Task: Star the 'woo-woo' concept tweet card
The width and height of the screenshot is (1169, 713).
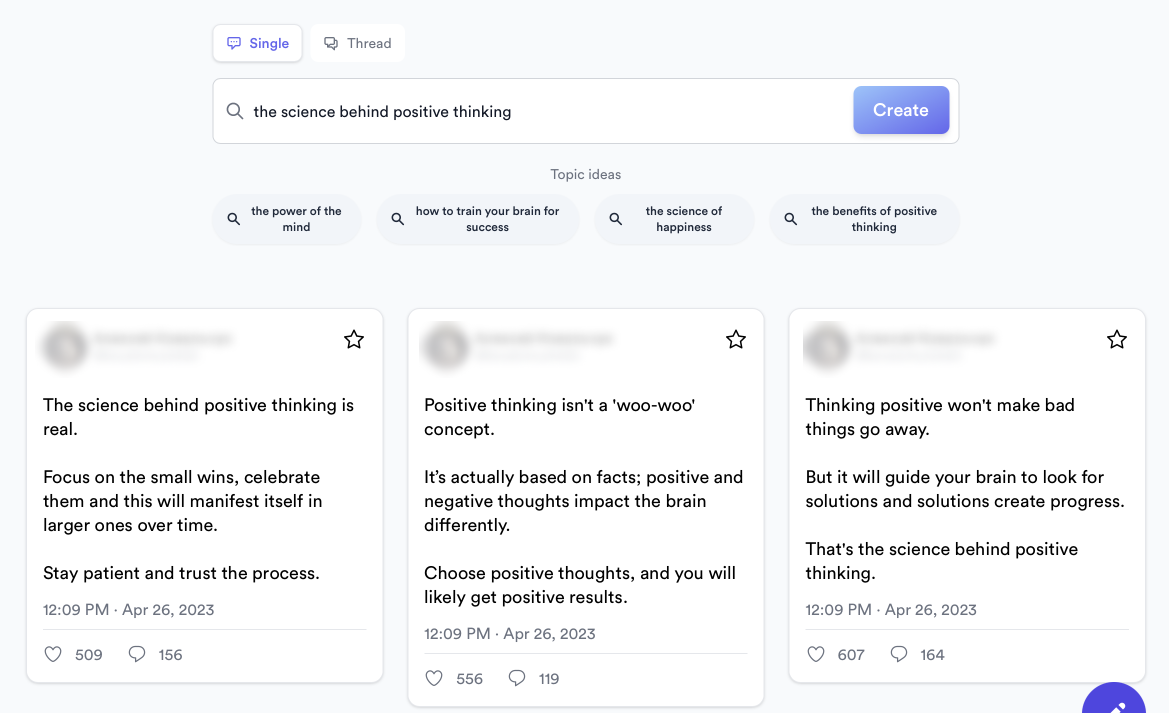Action: point(736,340)
